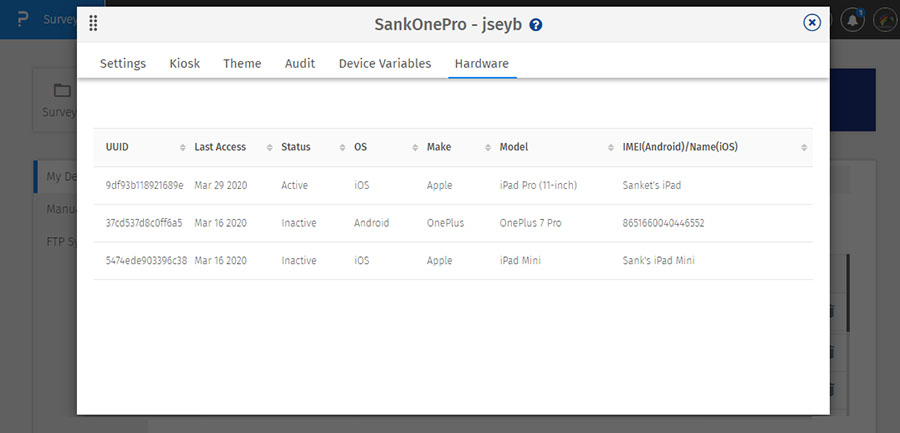Sort table by Make column arrows
This screenshot has height=433, width=900.
(488, 148)
